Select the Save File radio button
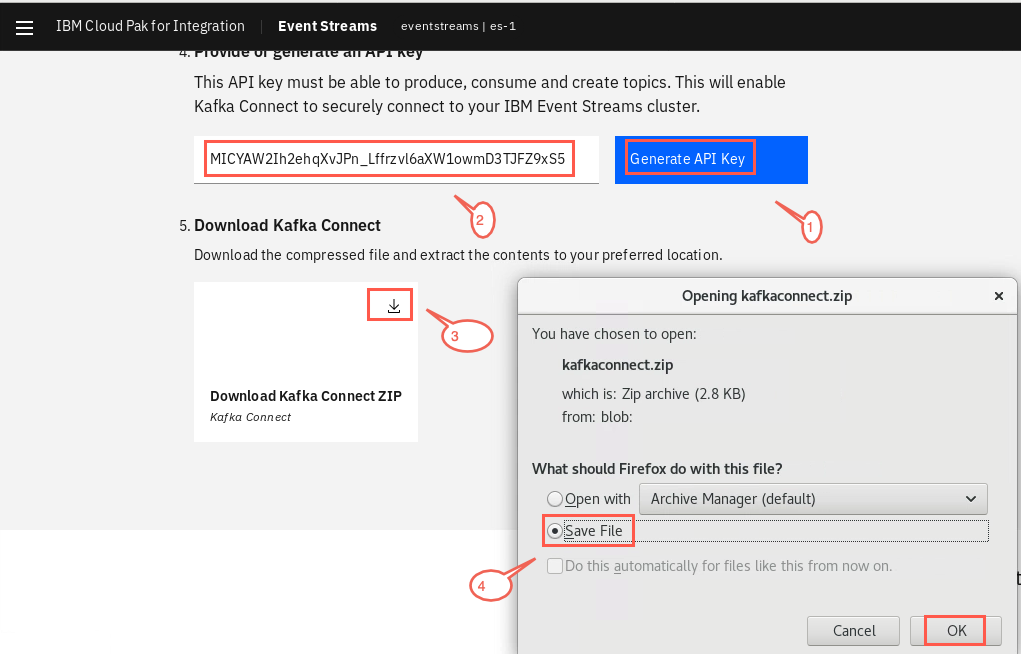 [x=555, y=531]
